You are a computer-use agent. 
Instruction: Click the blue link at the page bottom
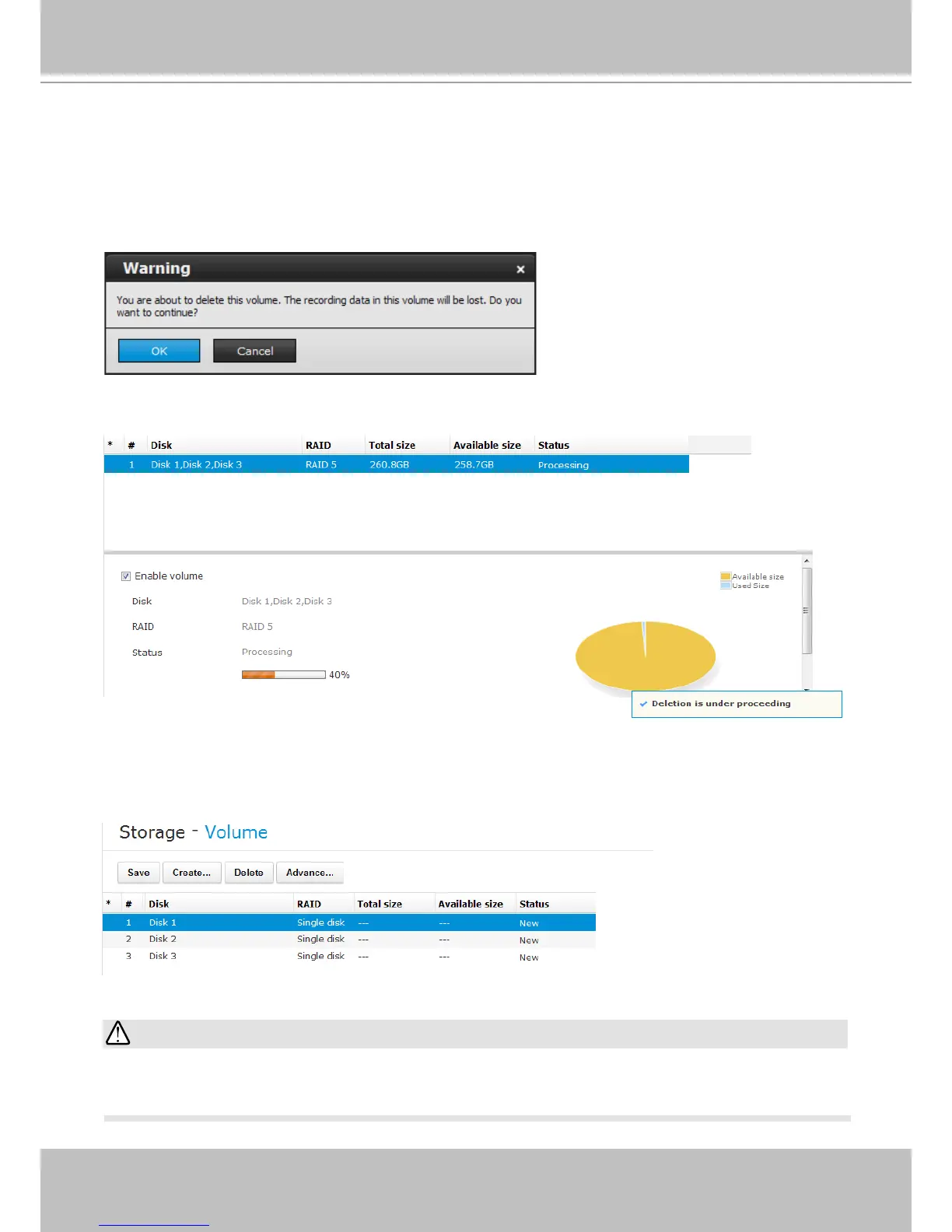(154, 1224)
